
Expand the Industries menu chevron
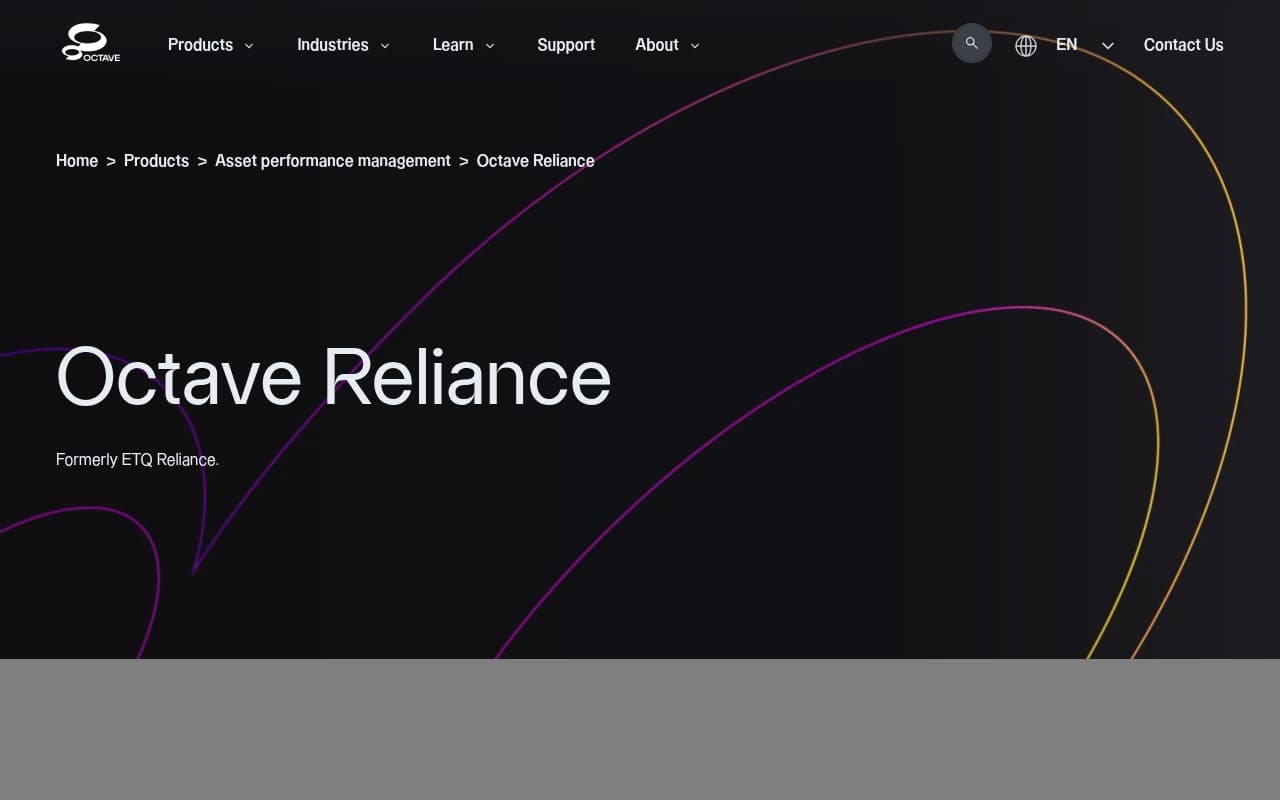pos(385,45)
